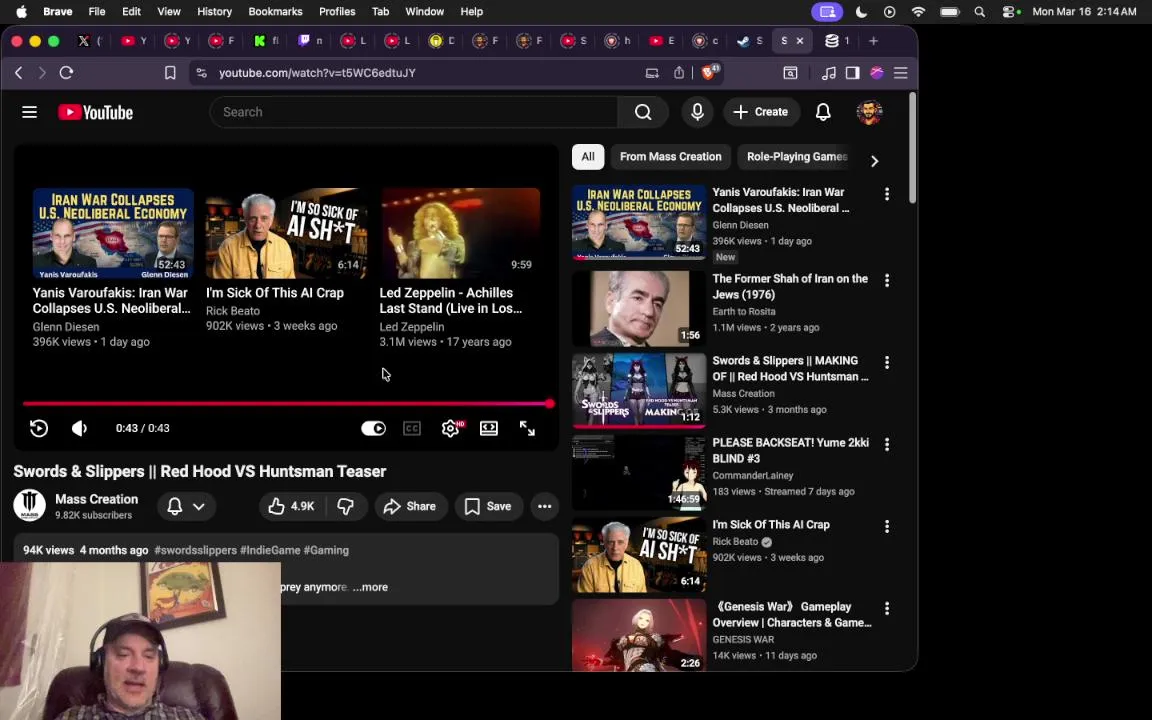Open Spotlight search in menu bar

click(x=979, y=12)
